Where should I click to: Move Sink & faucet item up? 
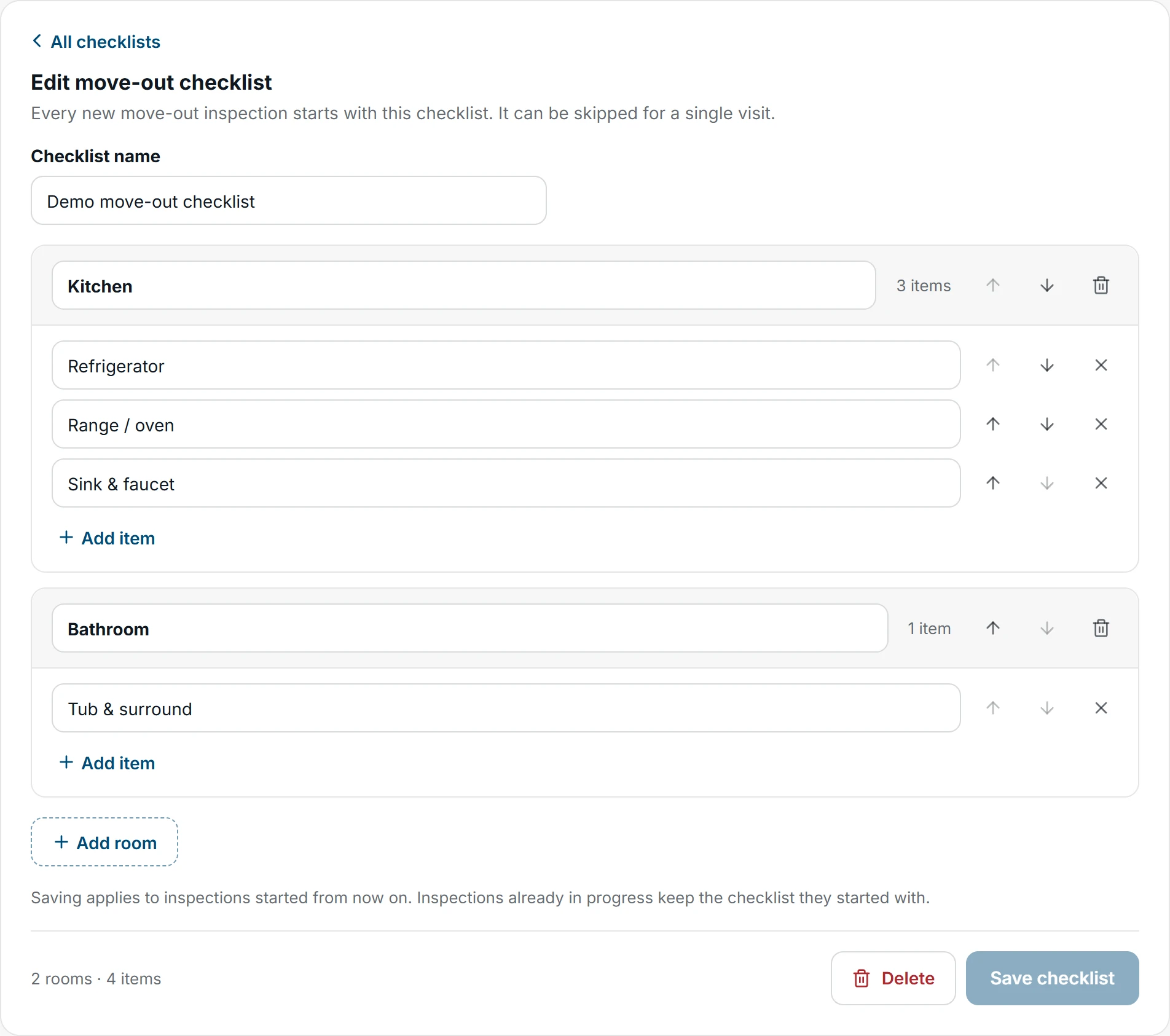point(993,483)
